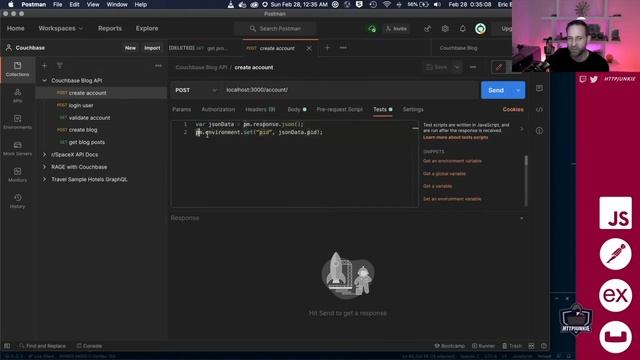Screen dimensions: 640x360
Task: Click three-dots next to Save button
Action: click(473, 67)
